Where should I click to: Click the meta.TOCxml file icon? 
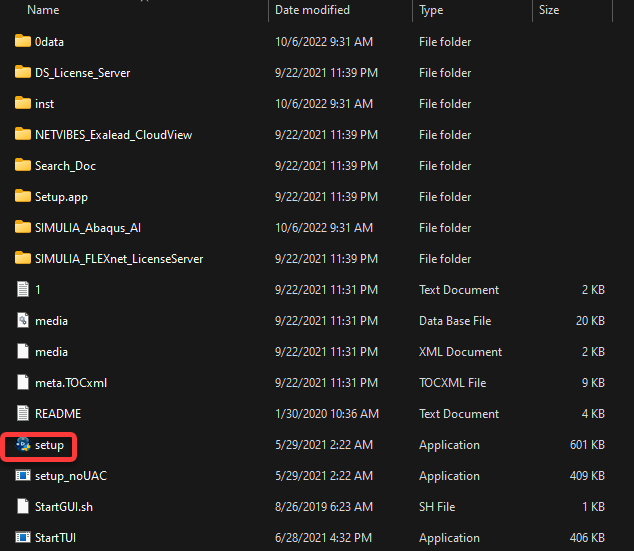[23, 382]
